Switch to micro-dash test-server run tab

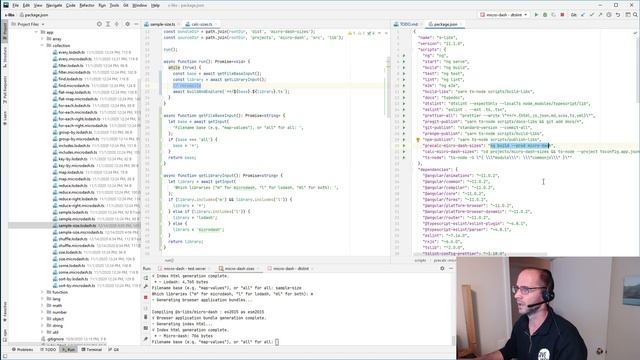pyautogui.click(x=184, y=269)
